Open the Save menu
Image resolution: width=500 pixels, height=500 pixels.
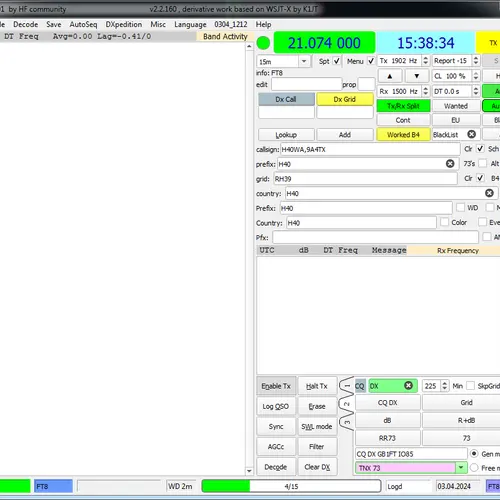click(x=54, y=24)
